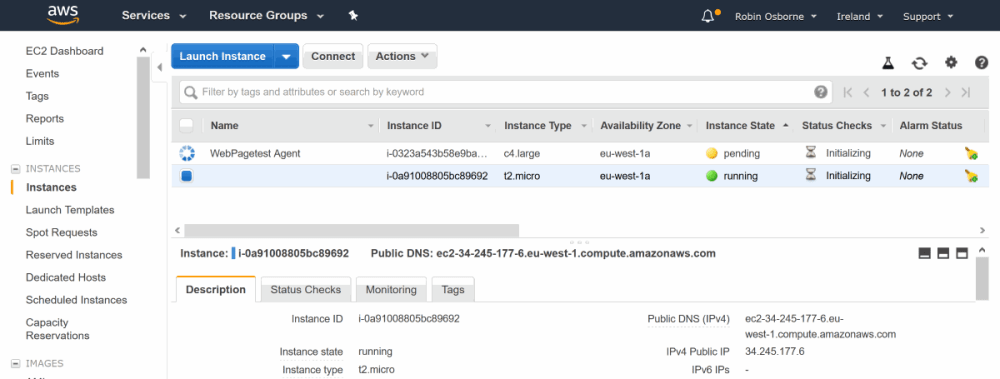Open the Services dropdown menu
The image size is (1000, 379).
point(154,15)
